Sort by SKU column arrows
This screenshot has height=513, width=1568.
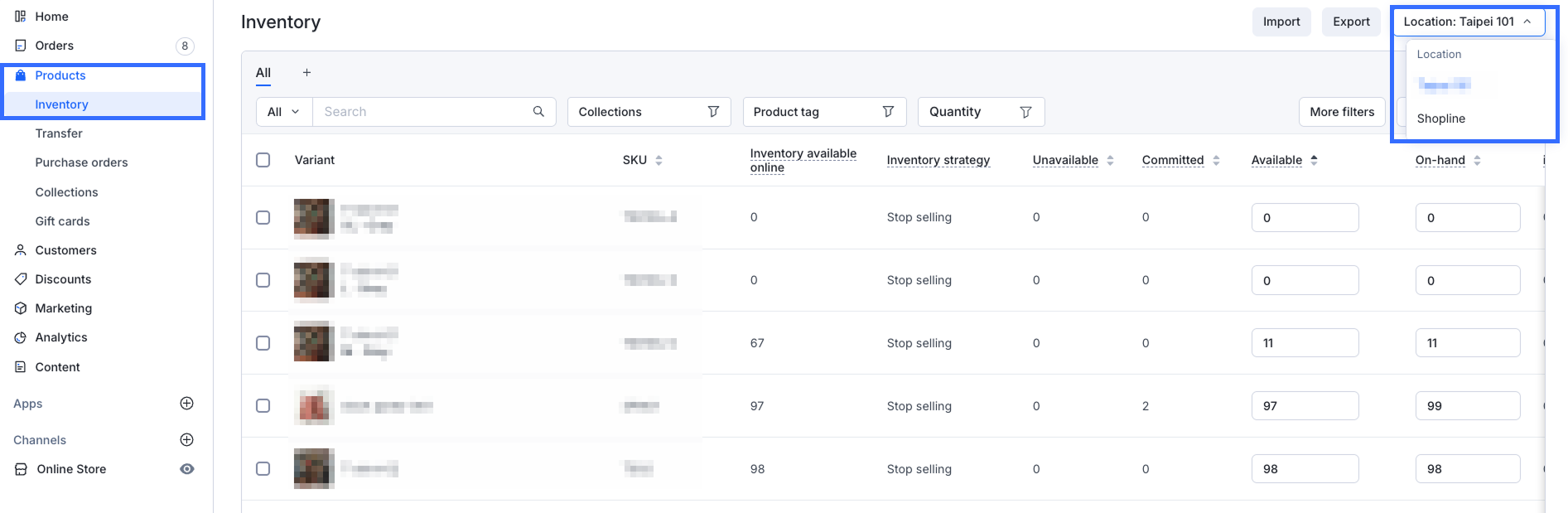659,160
